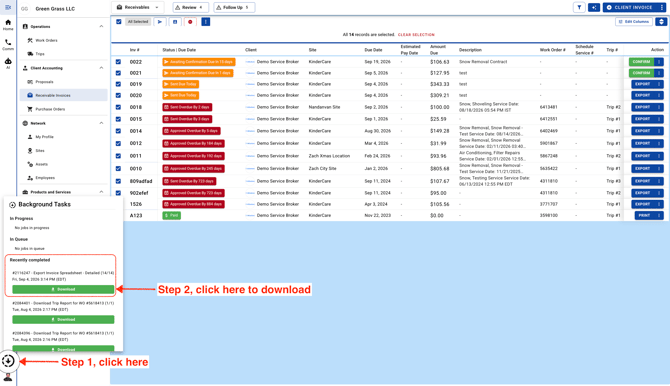The height and width of the screenshot is (386, 670).
Task: Collapse the Products and Services section
Action: (x=101, y=192)
